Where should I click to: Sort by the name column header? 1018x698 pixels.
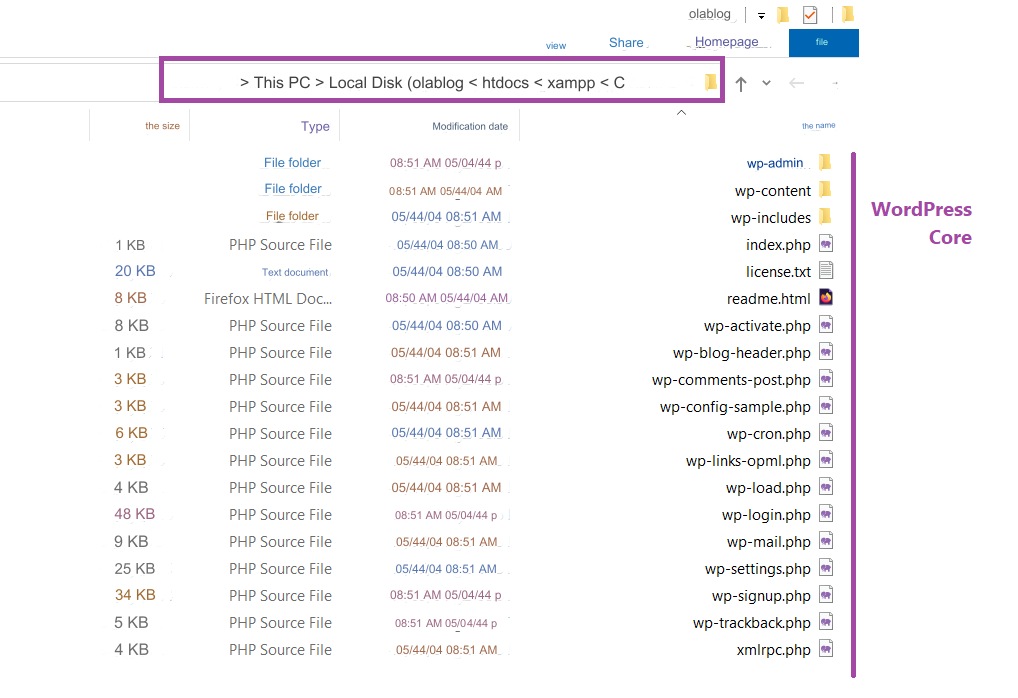(x=818, y=125)
